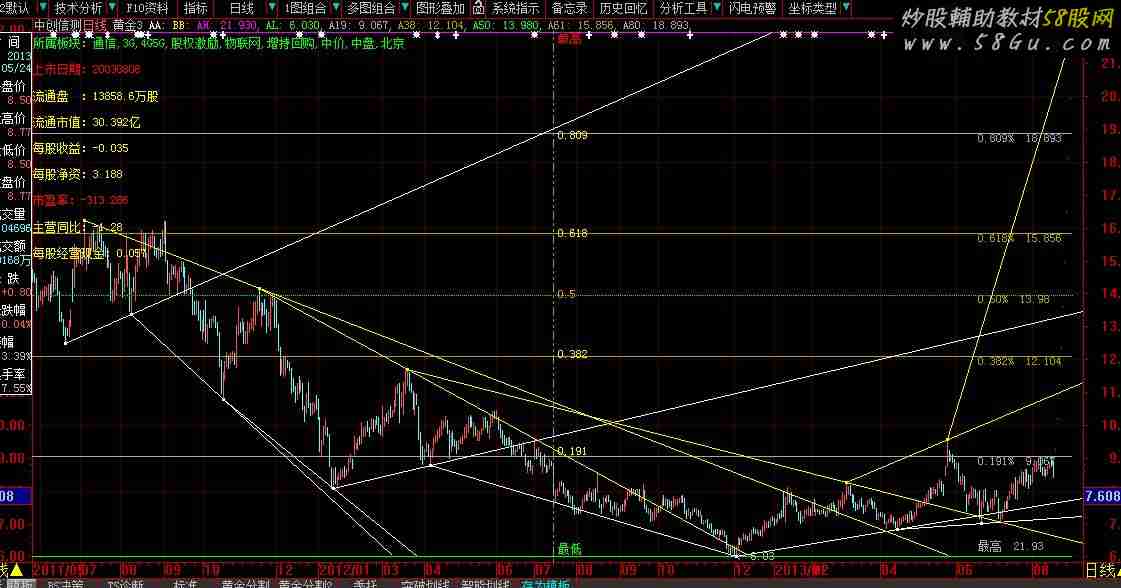
Task: Click the 股权激励 sector tag
Action: pos(195,43)
